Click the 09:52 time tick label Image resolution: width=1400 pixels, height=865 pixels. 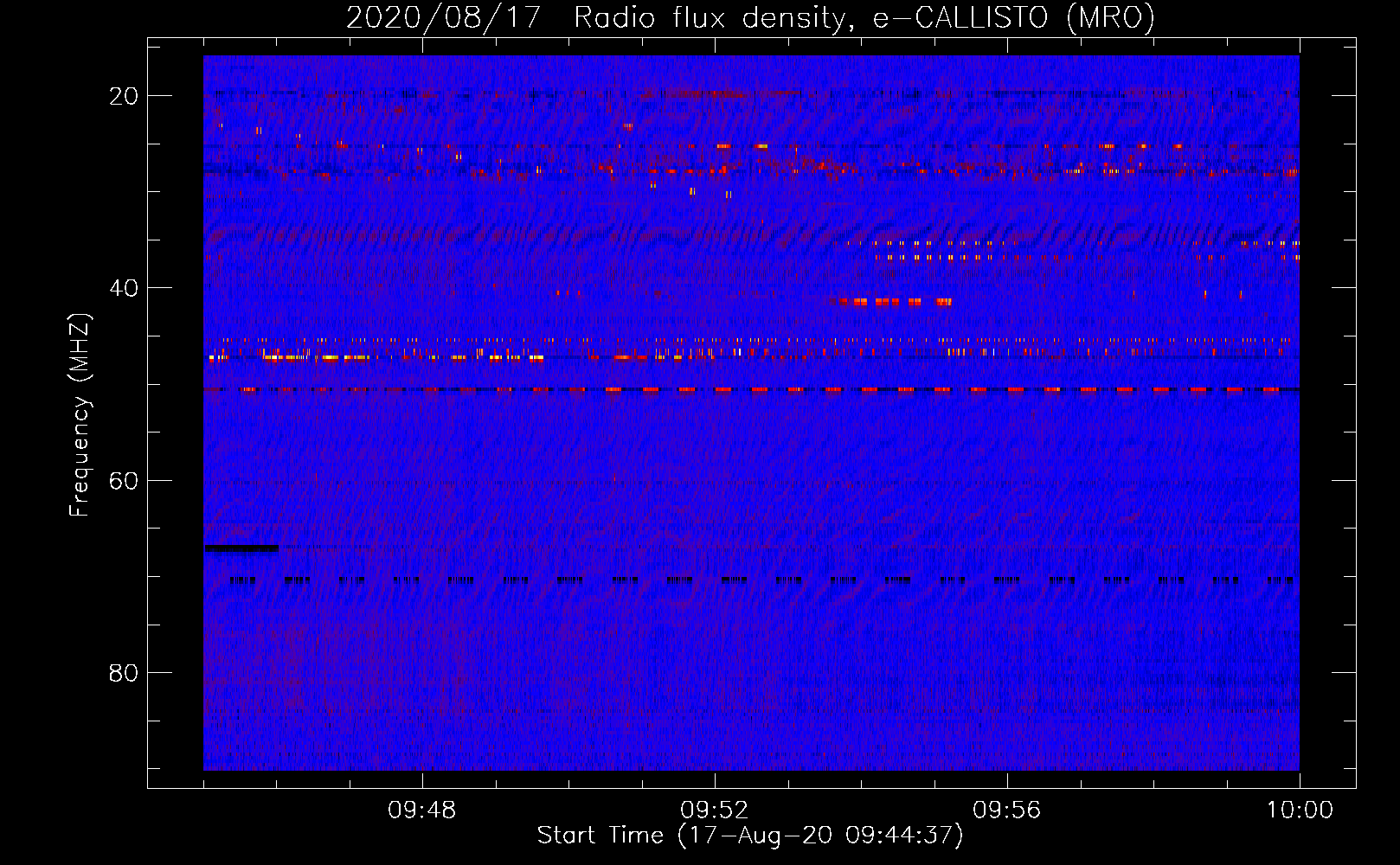point(715,811)
